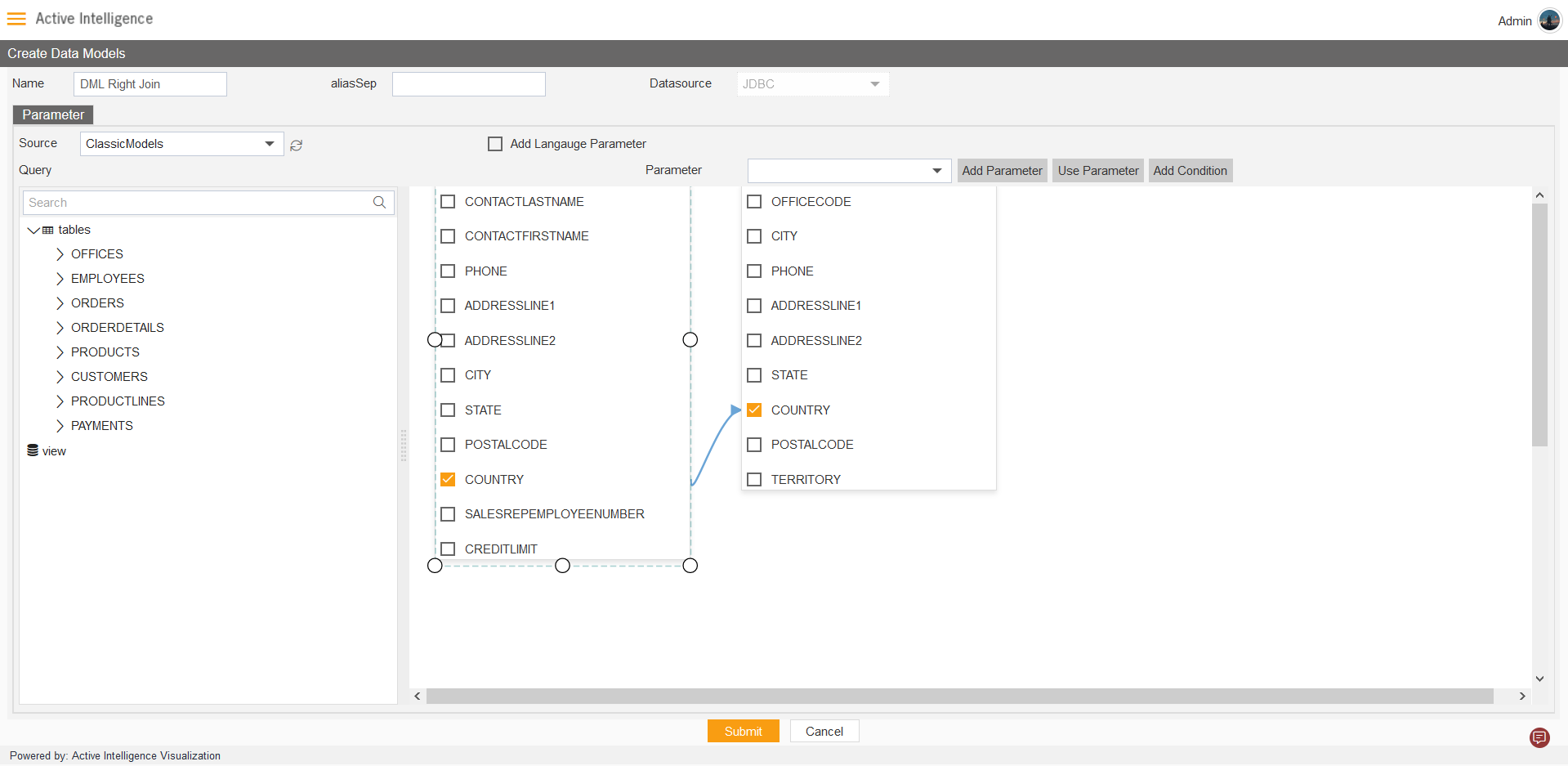Click the Add Condition button
1568x766 pixels.
tap(1190, 171)
